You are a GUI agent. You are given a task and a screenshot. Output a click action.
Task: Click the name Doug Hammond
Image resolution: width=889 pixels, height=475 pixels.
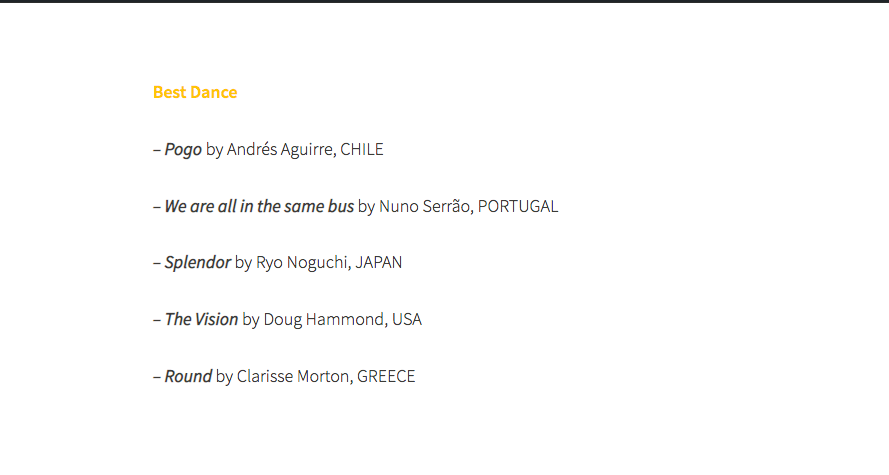325,319
